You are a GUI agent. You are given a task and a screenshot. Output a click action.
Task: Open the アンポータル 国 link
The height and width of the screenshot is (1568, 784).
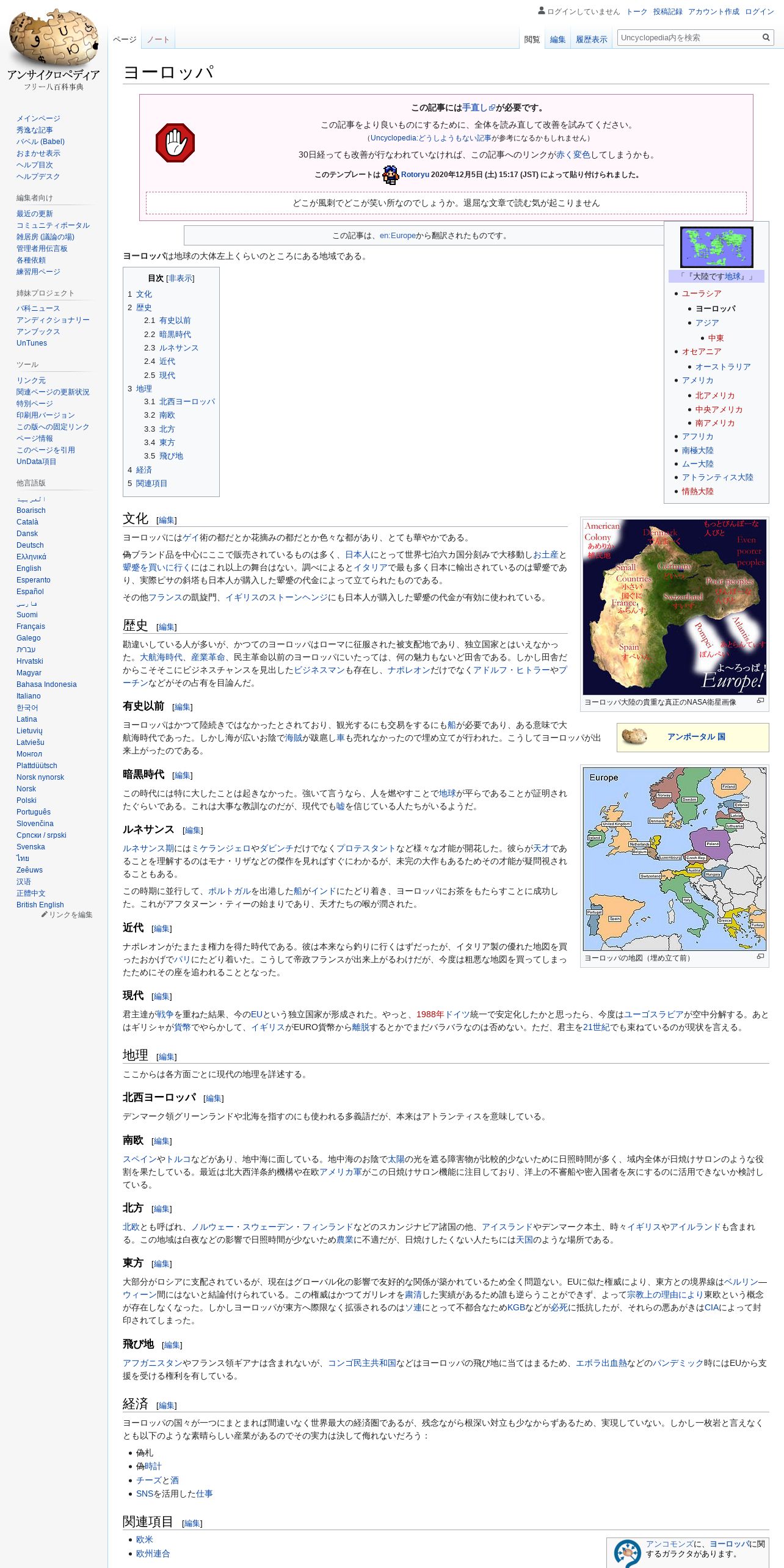pyautogui.click(x=696, y=737)
